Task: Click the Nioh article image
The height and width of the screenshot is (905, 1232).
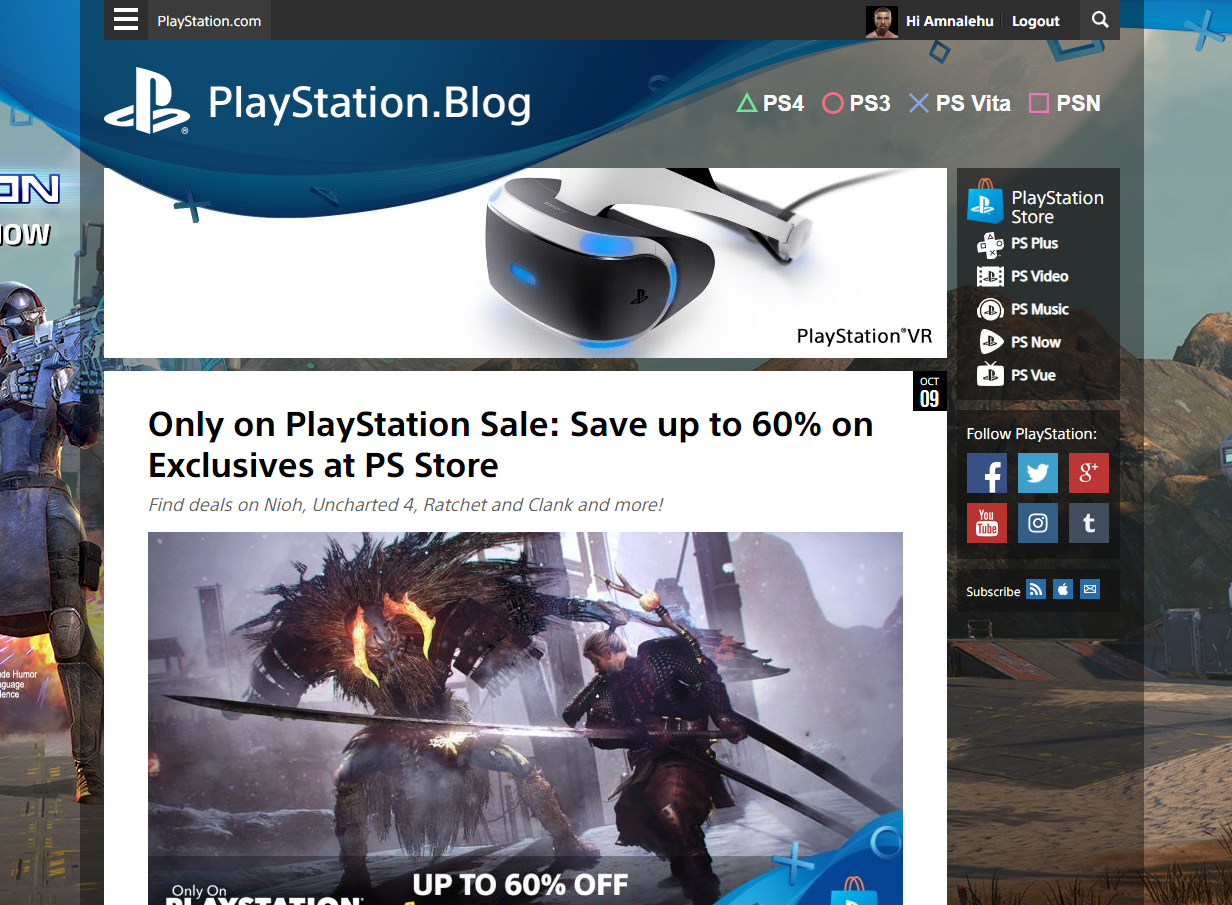Action: click(525, 718)
